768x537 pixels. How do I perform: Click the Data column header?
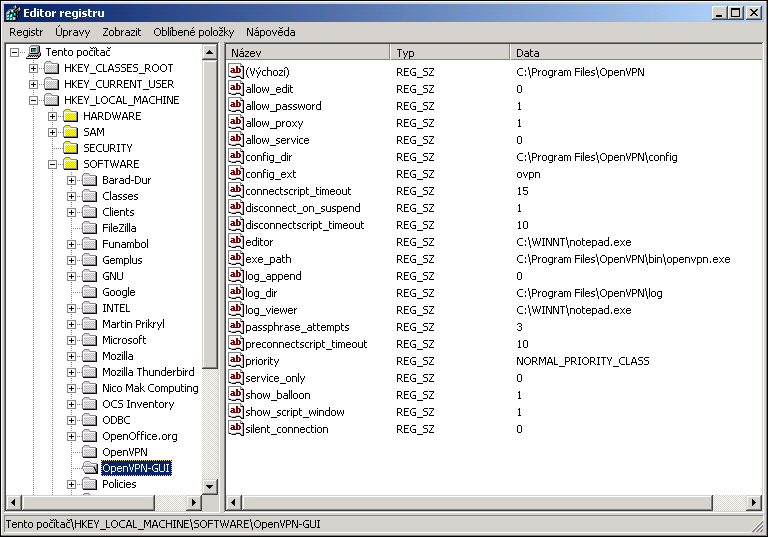point(636,52)
